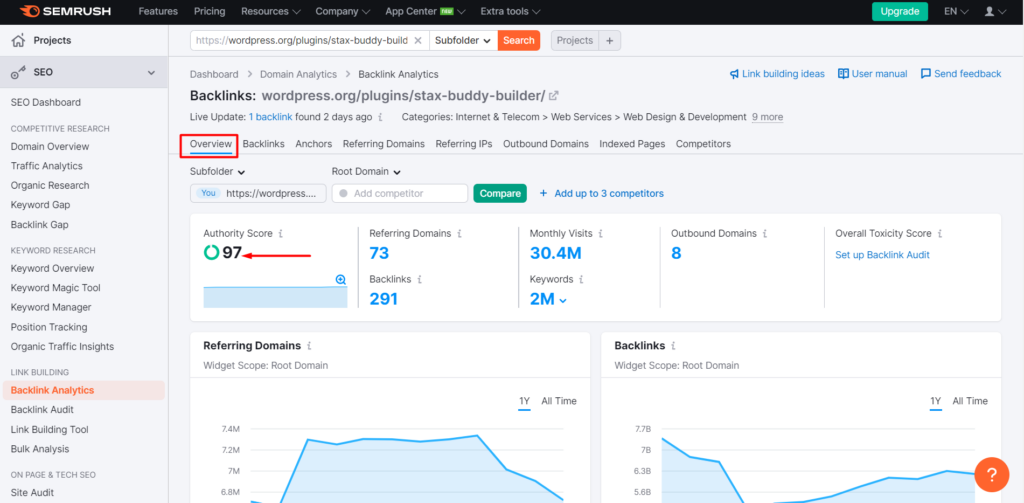Image resolution: width=1024 pixels, height=503 pixels.
Task: Click info icon beside Keywords metric
Action: 581,279
